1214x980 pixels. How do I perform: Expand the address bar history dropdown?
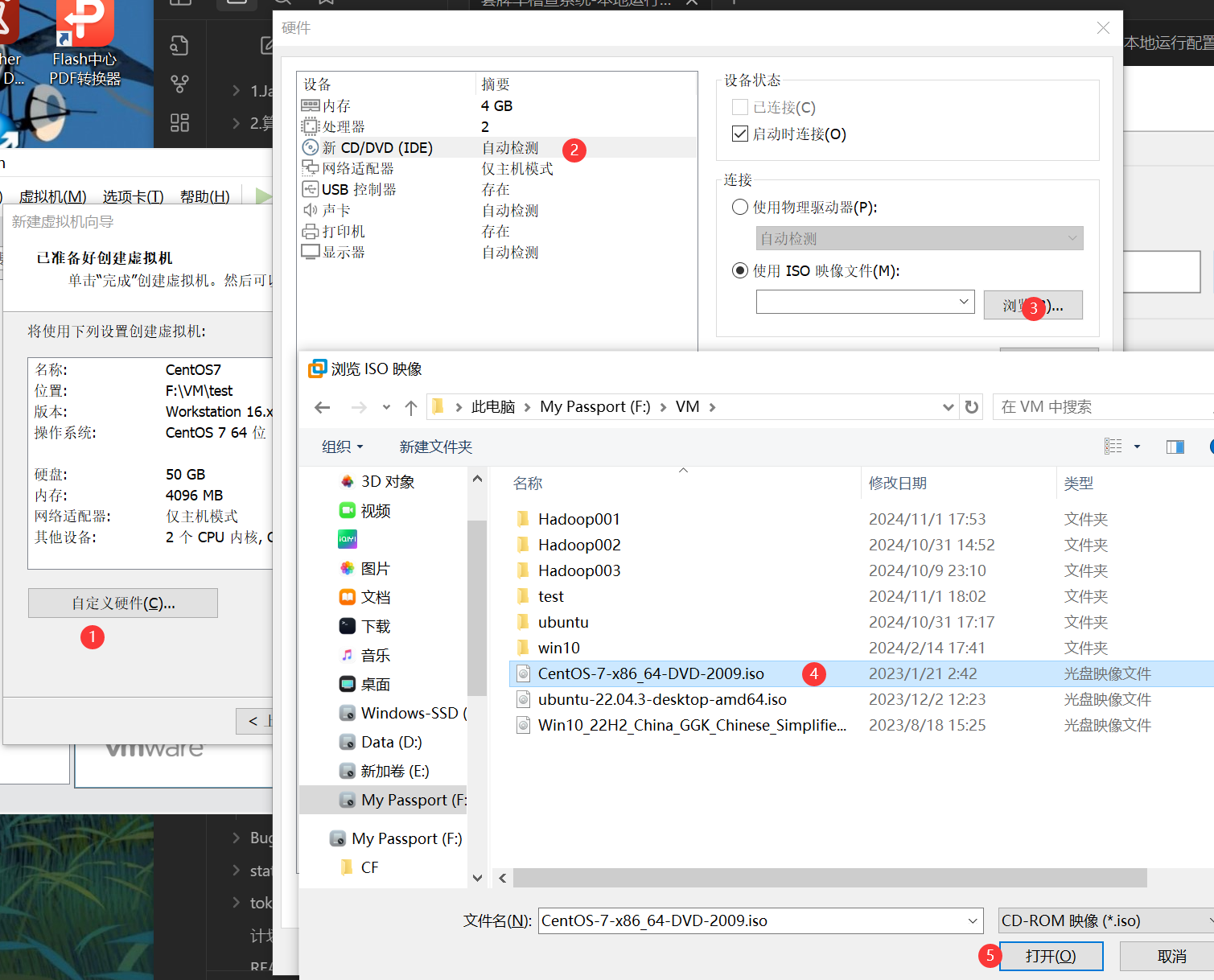(x=948, y=407)
